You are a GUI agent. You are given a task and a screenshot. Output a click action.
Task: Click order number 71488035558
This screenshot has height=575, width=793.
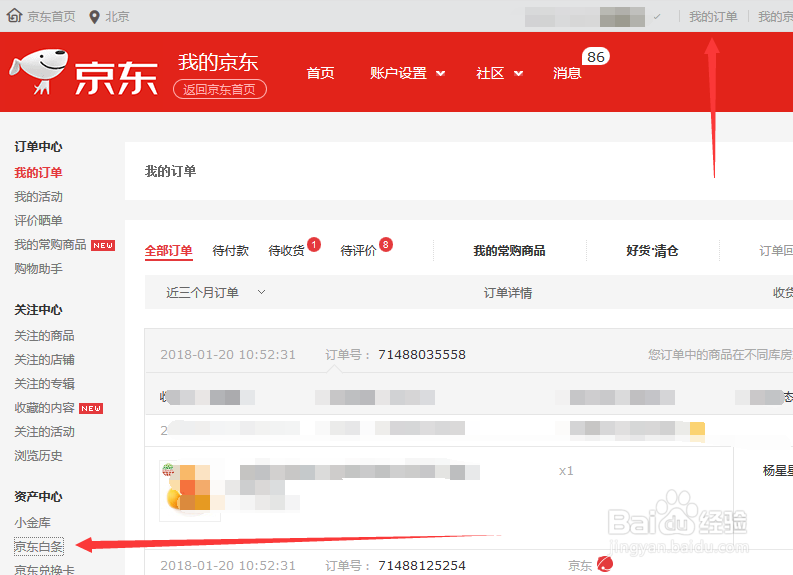(422, 355)
